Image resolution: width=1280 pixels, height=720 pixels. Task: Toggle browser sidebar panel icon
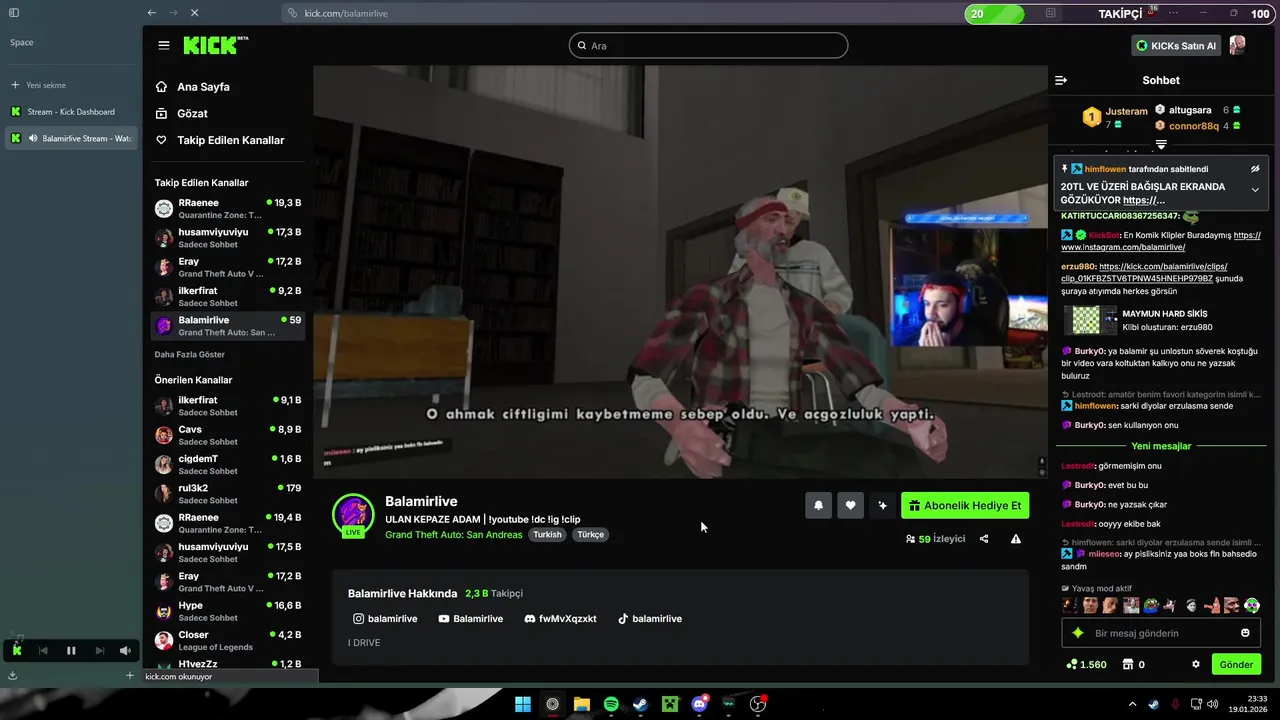(14, 13)
